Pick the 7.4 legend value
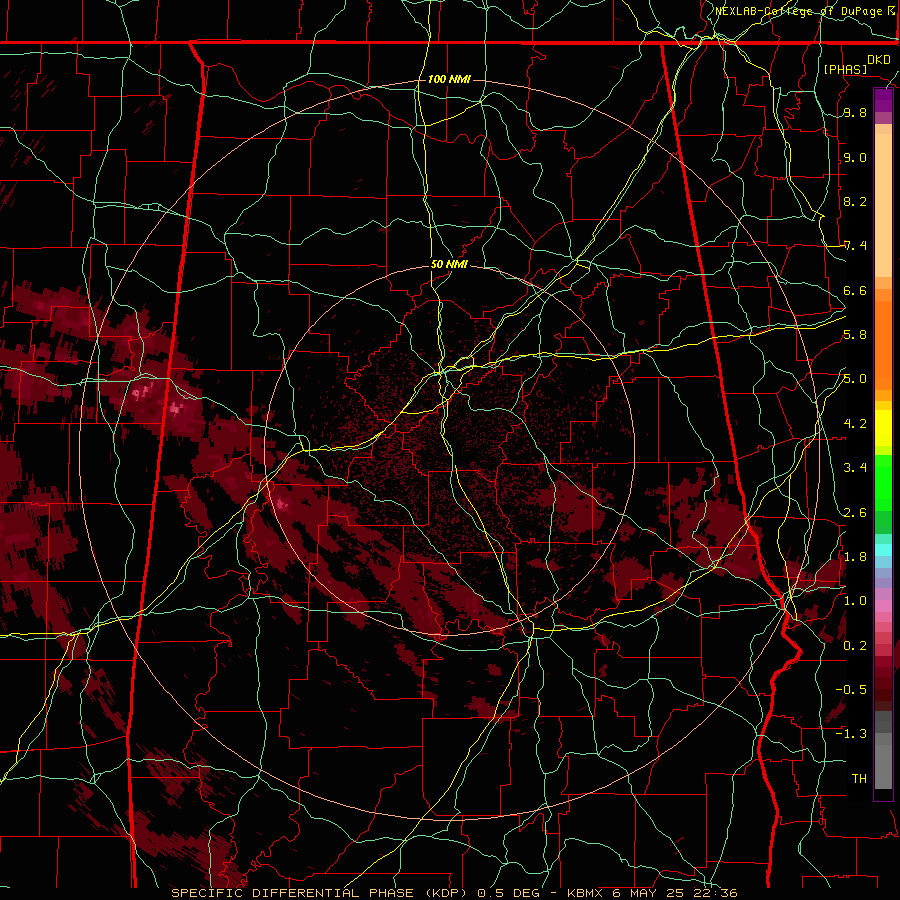900x900 pixels. 855,246
